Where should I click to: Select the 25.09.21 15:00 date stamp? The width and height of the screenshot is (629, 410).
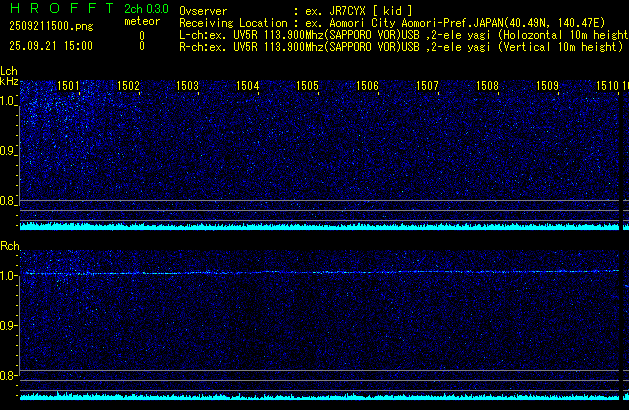point(50,46)
